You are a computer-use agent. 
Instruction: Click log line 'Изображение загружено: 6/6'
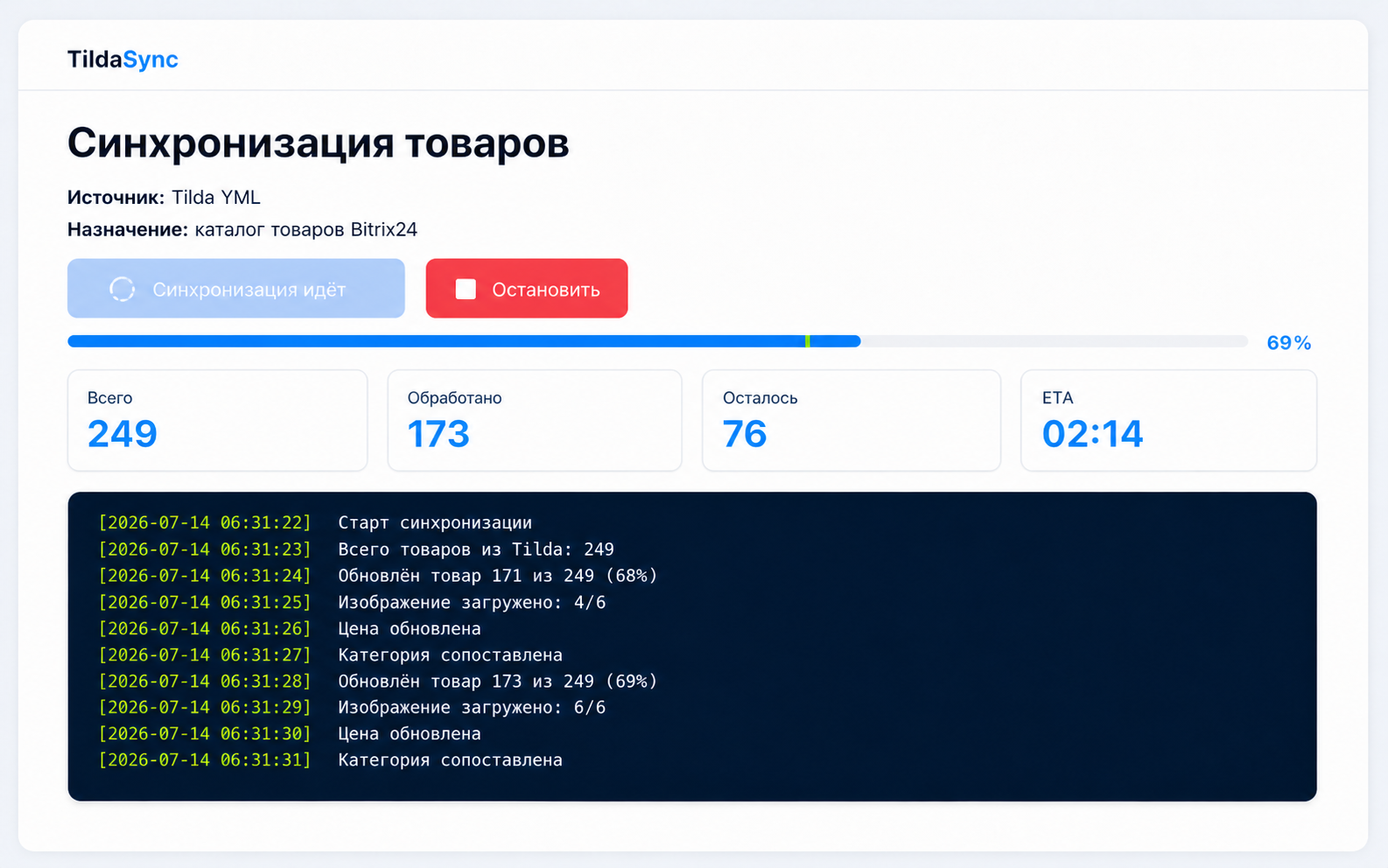[x=472, y=707]
